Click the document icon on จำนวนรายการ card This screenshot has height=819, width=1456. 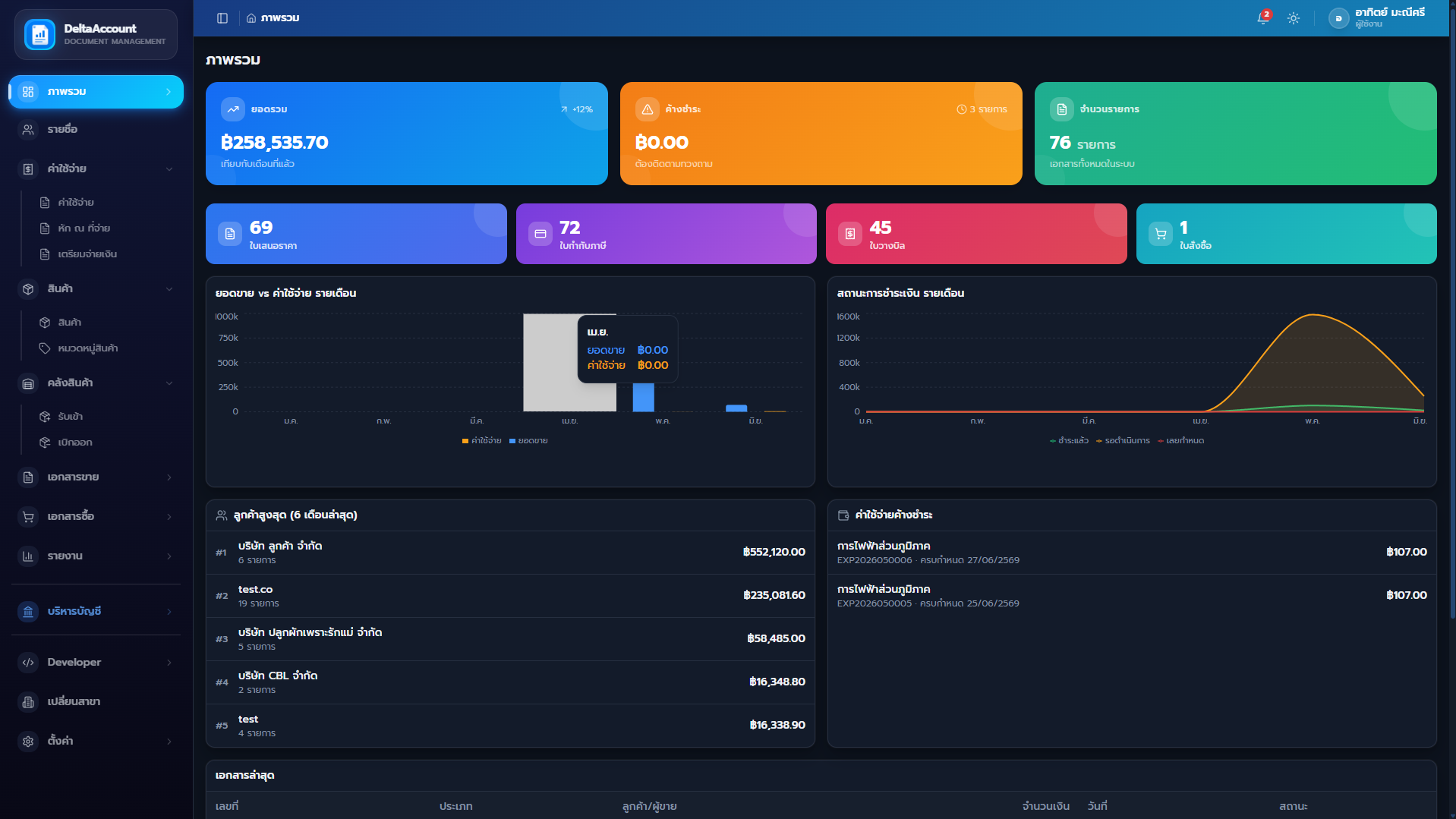[x=1062, y=109]
